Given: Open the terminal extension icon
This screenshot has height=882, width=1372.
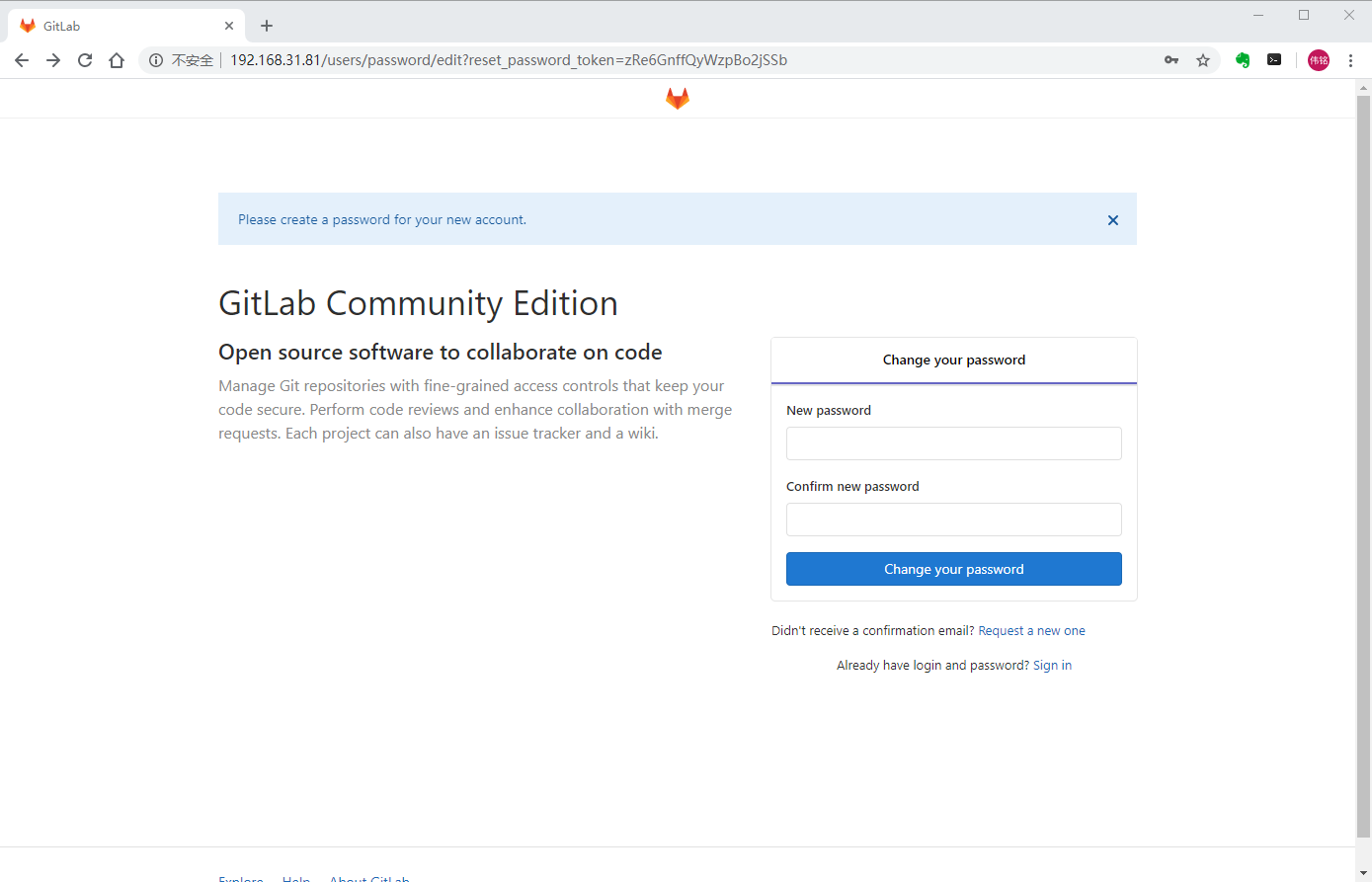Looking at the screenshot, I should click(1274, 60).
